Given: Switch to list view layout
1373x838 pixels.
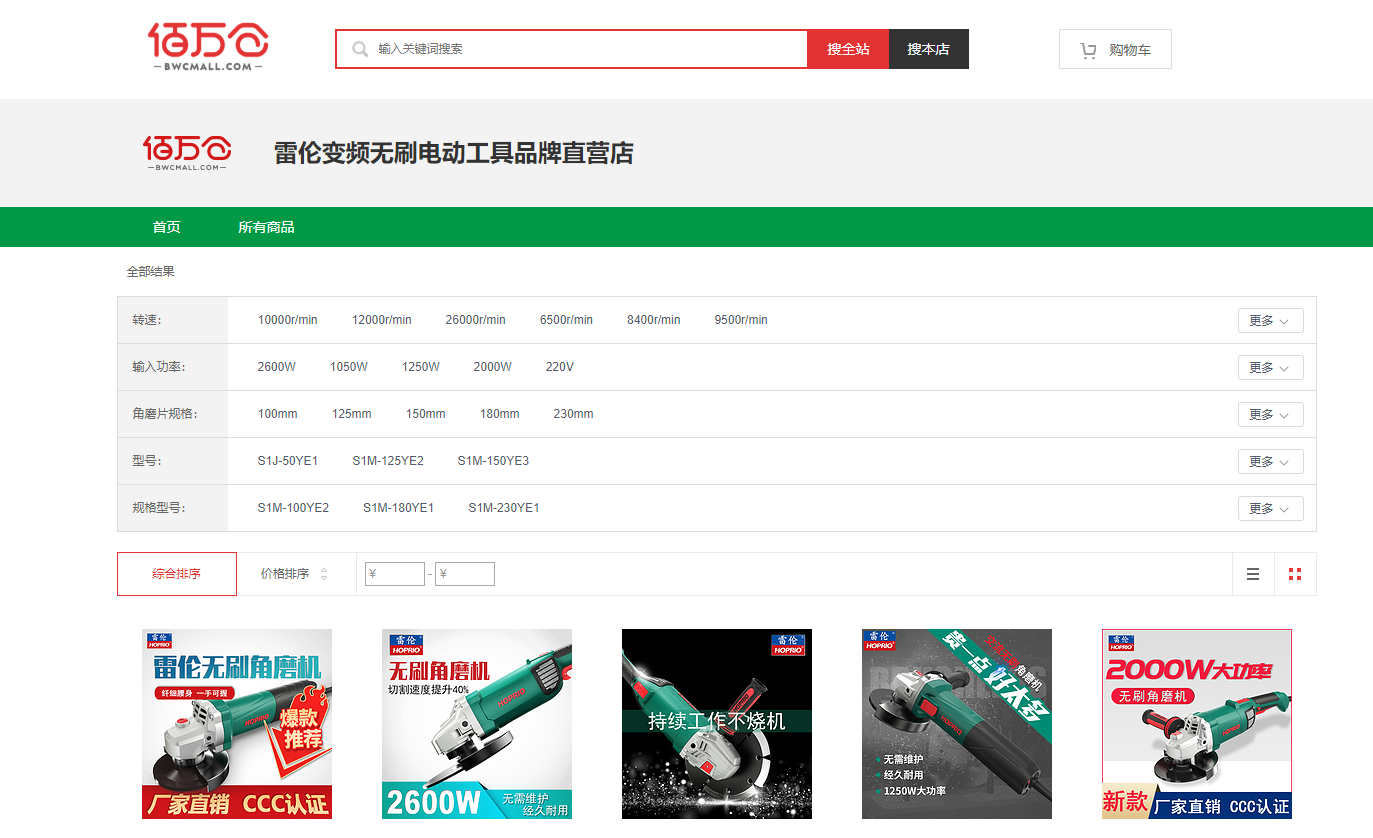Looking at the screenshot, I should [x=1253, y=574].
